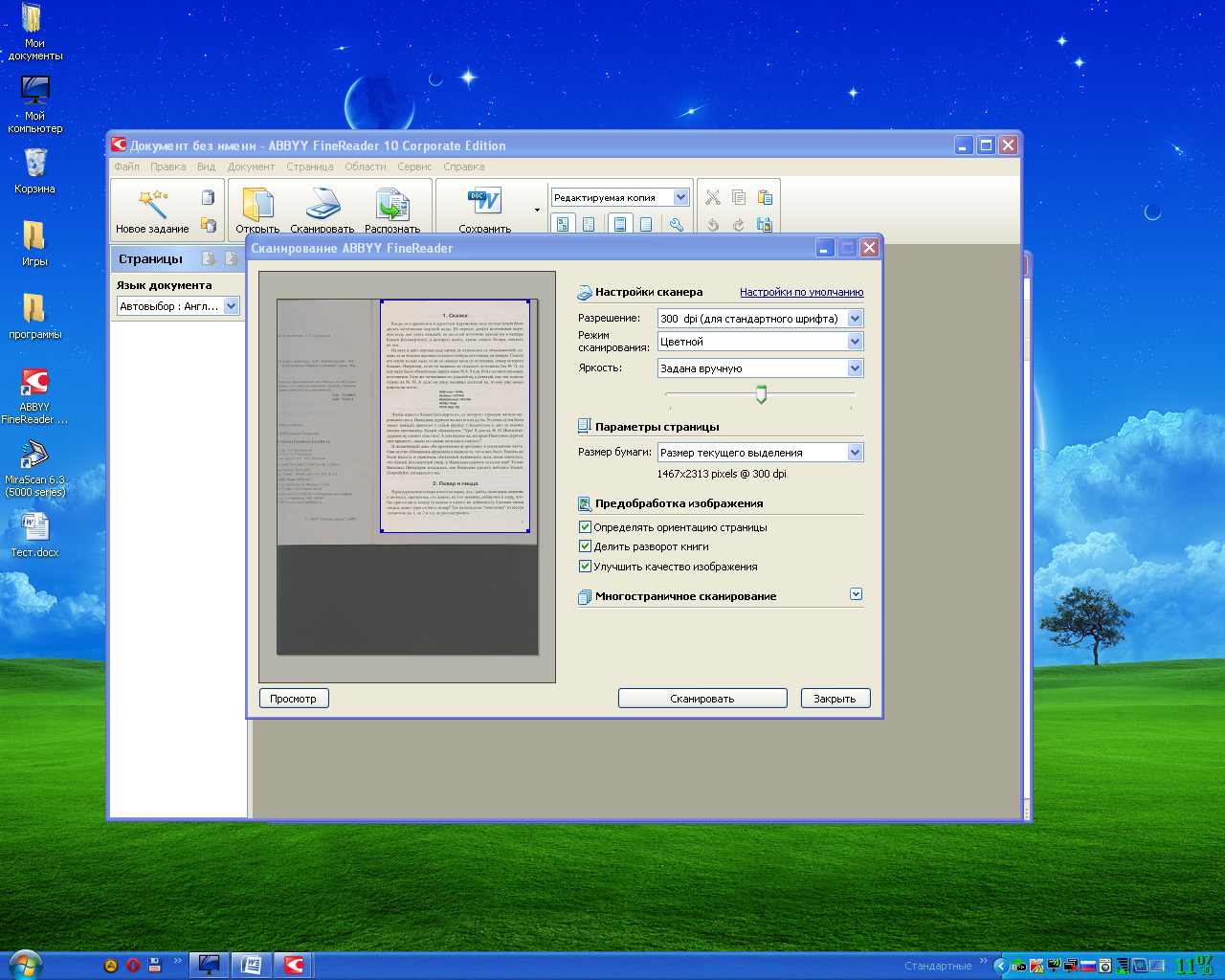Screen dimensions: 1225x980
Task: Click the Просмотр button
Action: click(294, 699)
